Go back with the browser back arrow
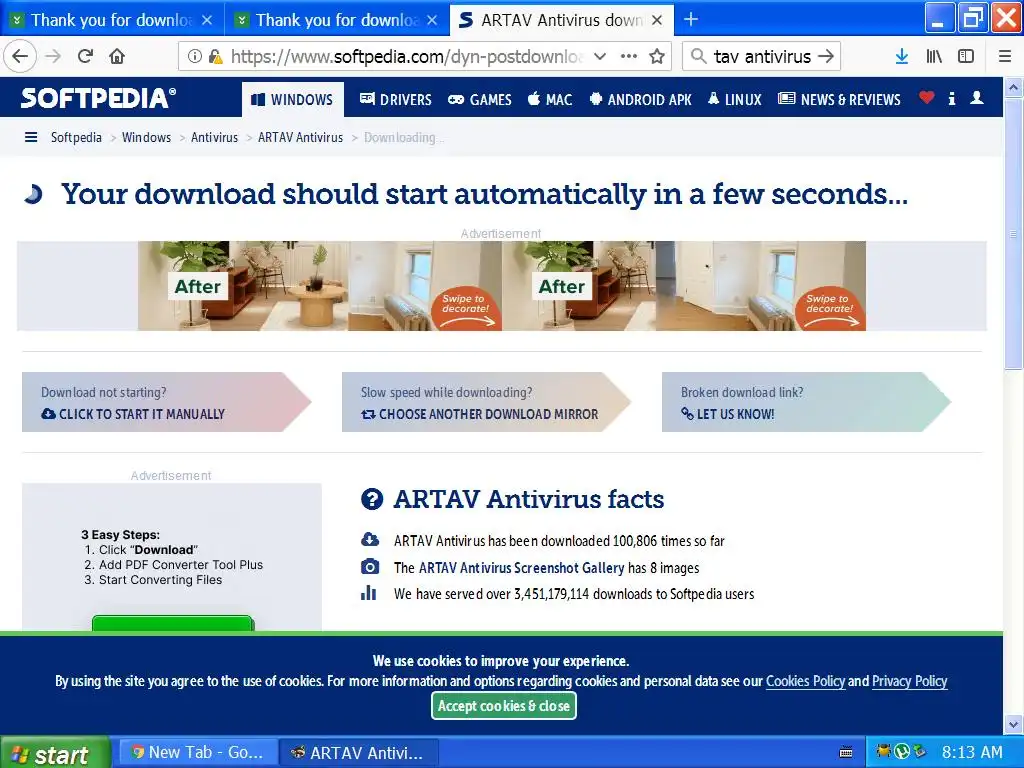The image size is (1024, 768). tap(20, 56)
